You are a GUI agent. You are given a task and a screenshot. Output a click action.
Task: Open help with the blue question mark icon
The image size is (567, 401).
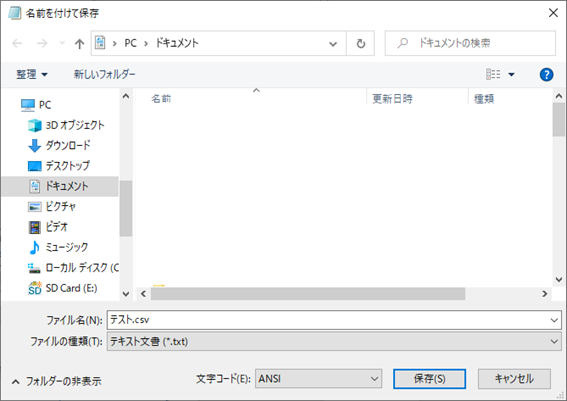546,74
